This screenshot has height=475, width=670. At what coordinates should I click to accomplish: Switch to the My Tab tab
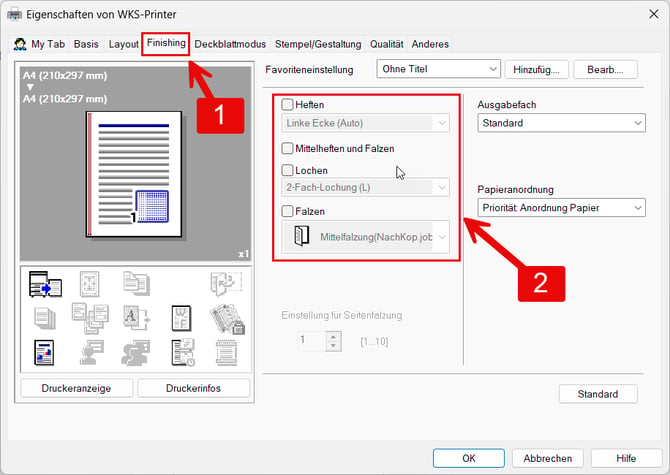pos(39,44)
